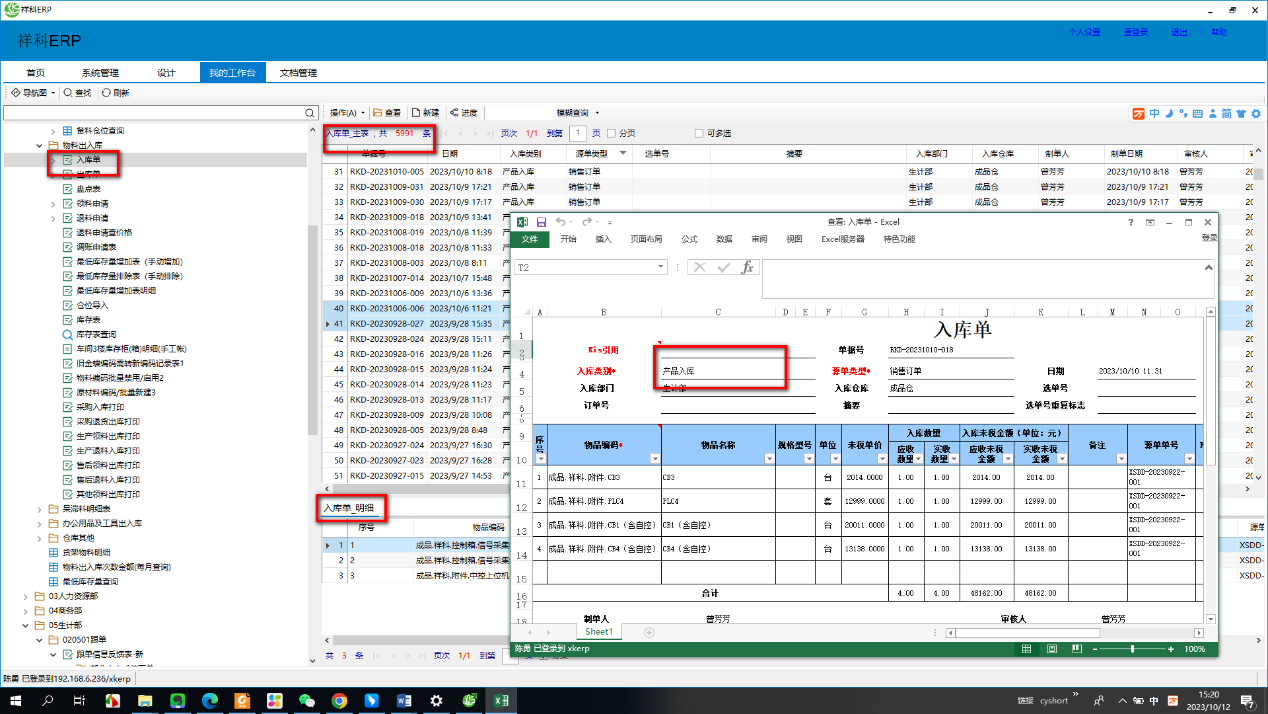
Task: Click the 新建 new document button
Action: point(424,113)
